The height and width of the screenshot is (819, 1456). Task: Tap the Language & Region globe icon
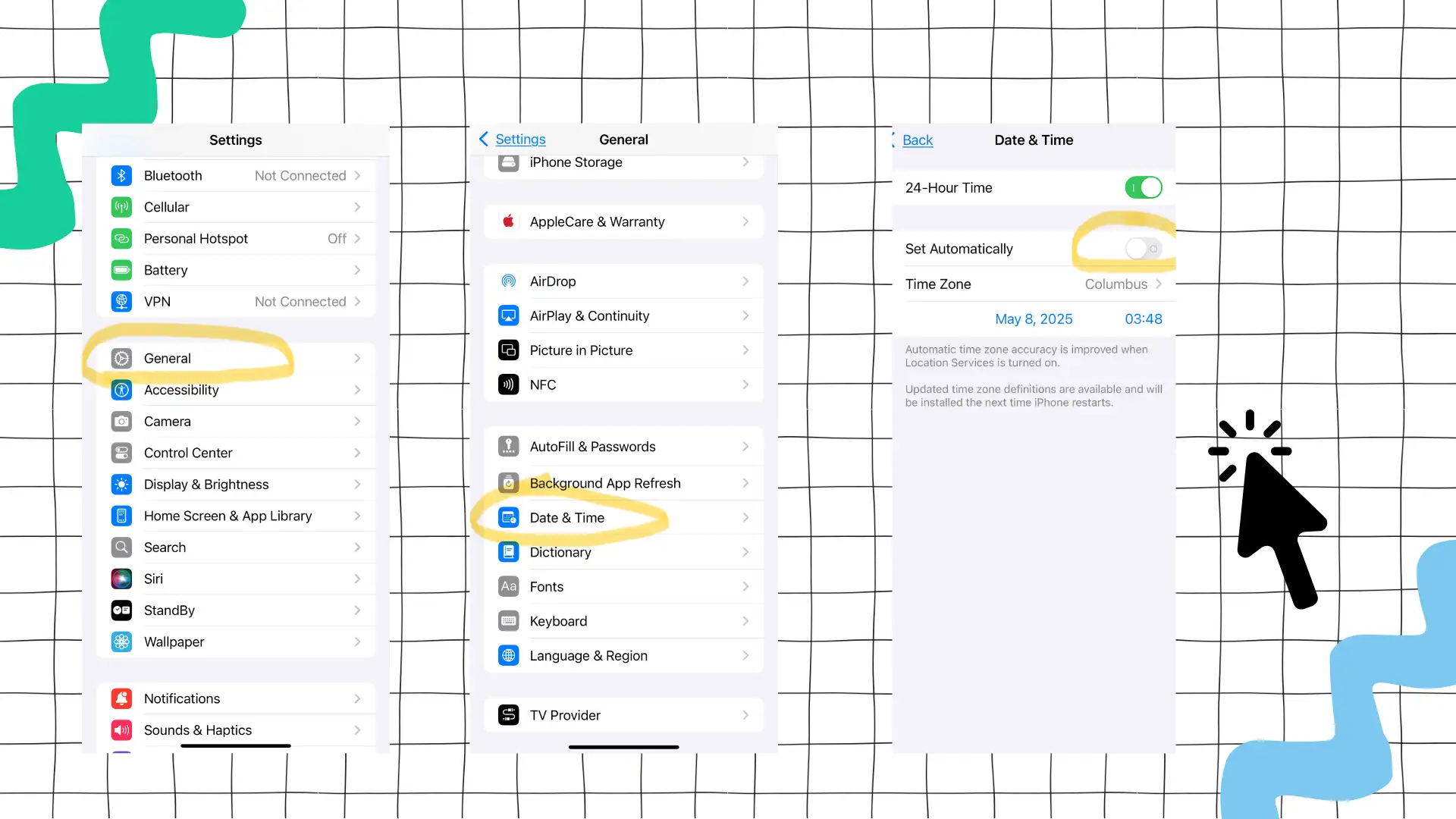coord(509,655)
